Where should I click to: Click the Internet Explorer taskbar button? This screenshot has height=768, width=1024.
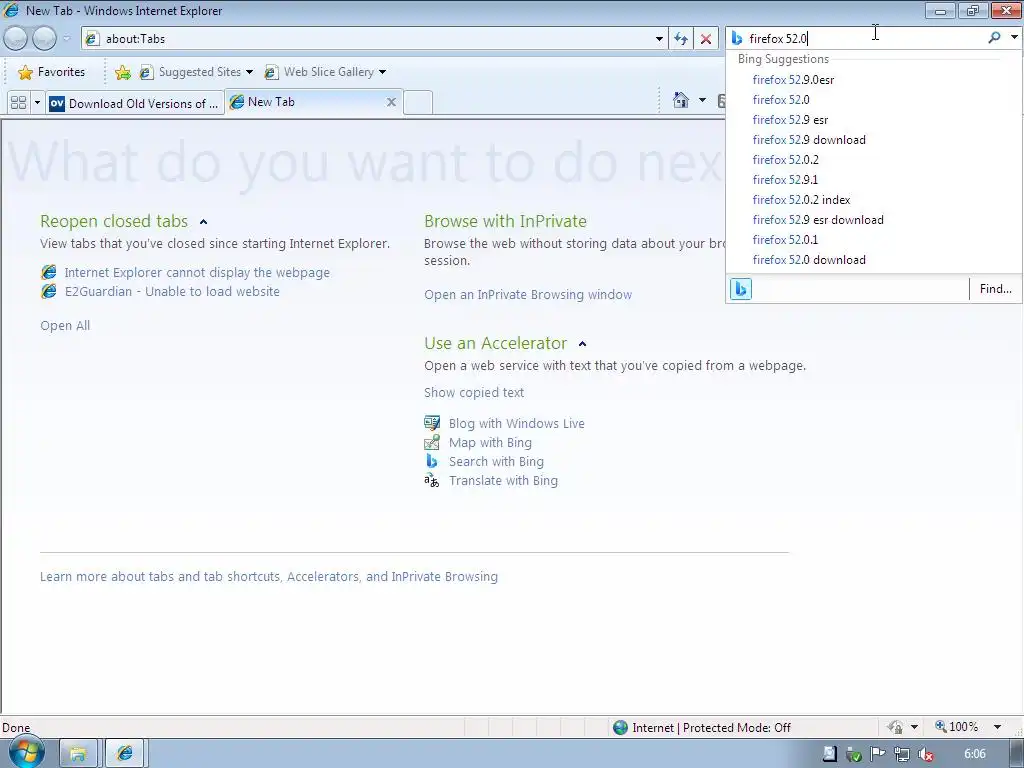coord(124,754)
